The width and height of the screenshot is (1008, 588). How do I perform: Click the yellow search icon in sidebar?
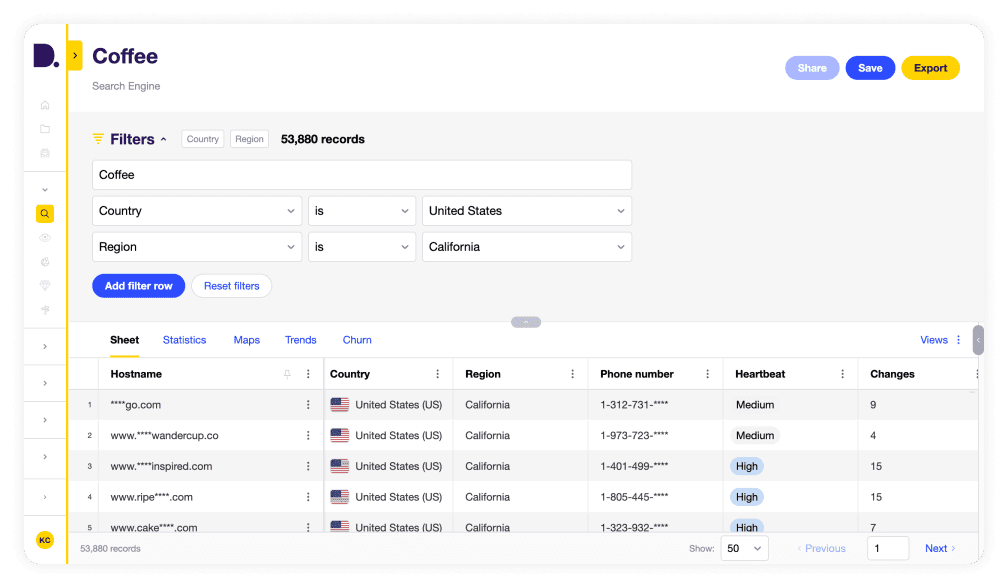click(45, 213)
